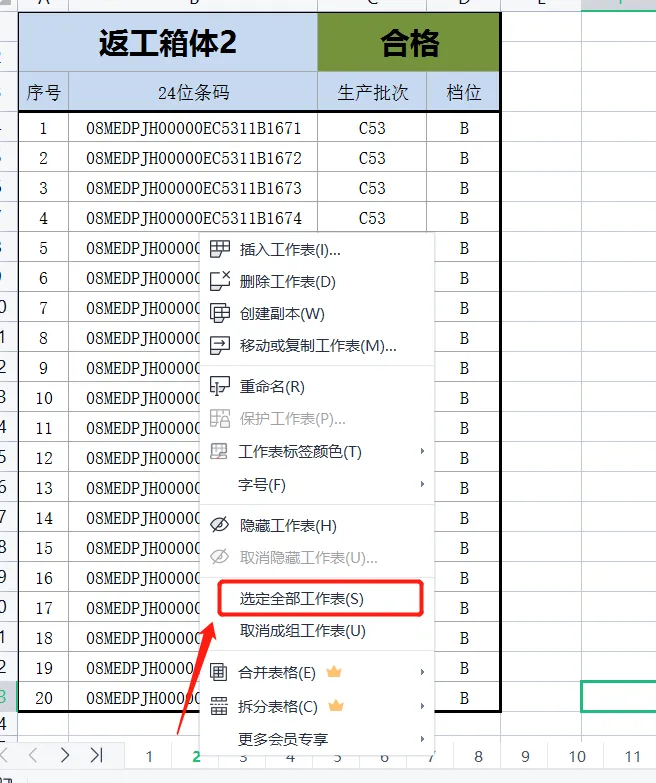Switch to sheet tab 8
656x783 pixels.
[x=478, y=757]
